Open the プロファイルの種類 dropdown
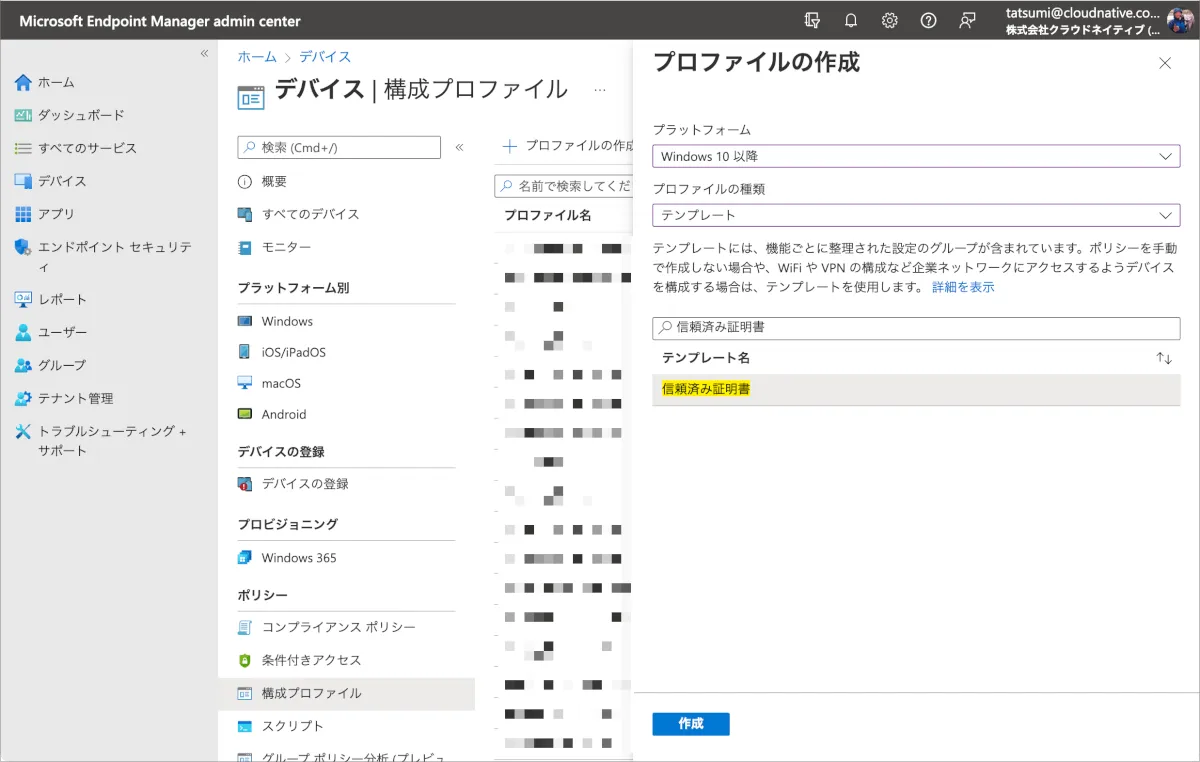This screenshot has width=1200, height=762. 915,215
